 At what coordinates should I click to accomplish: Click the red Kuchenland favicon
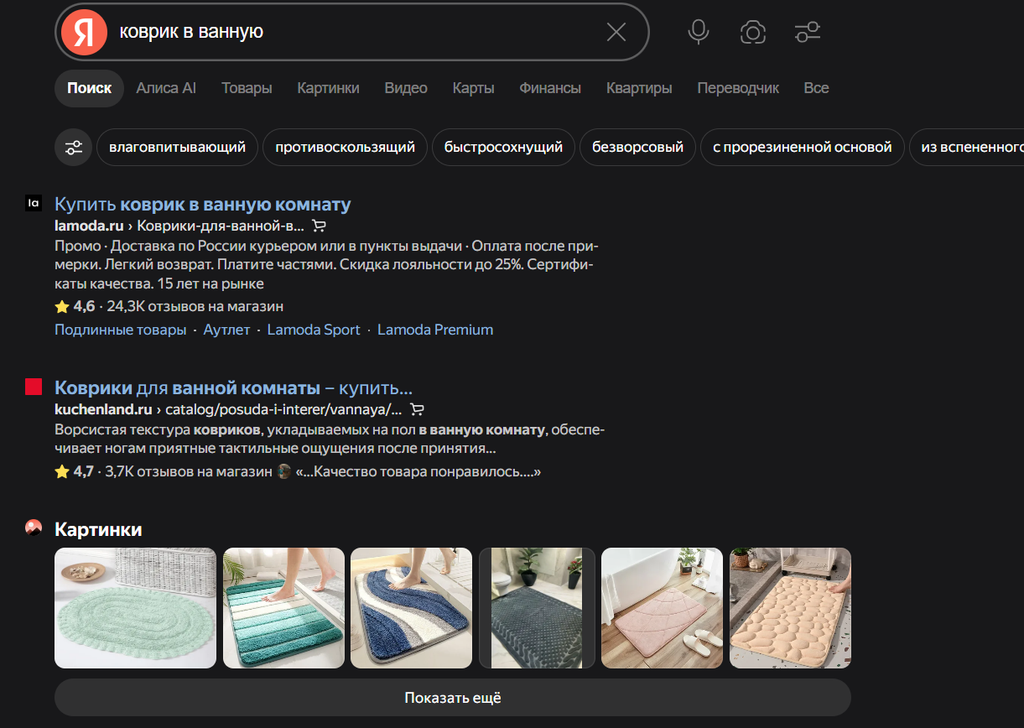coord(33,387)
